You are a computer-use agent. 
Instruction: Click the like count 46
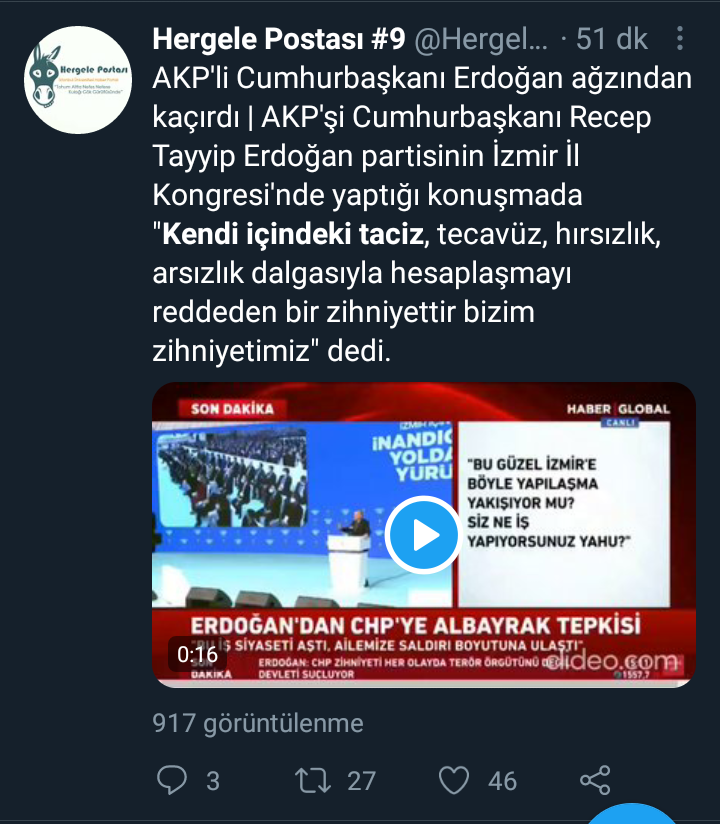click(502, 781)
